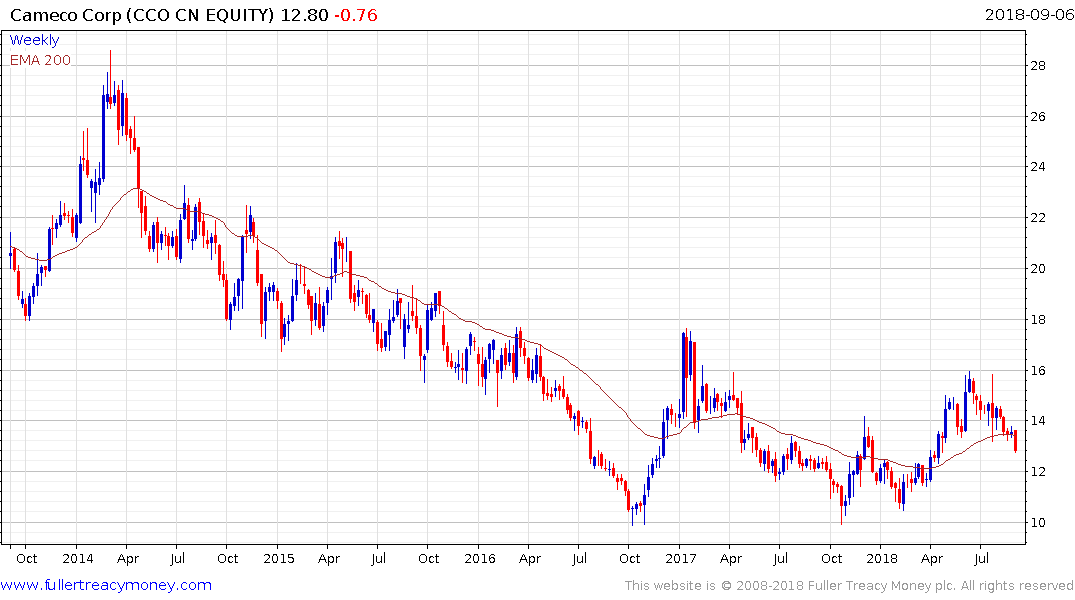The height and width of the screenshot is (600, 1075).
Task: Click the 2018 year label on time axis
Action: click(882, 558)
